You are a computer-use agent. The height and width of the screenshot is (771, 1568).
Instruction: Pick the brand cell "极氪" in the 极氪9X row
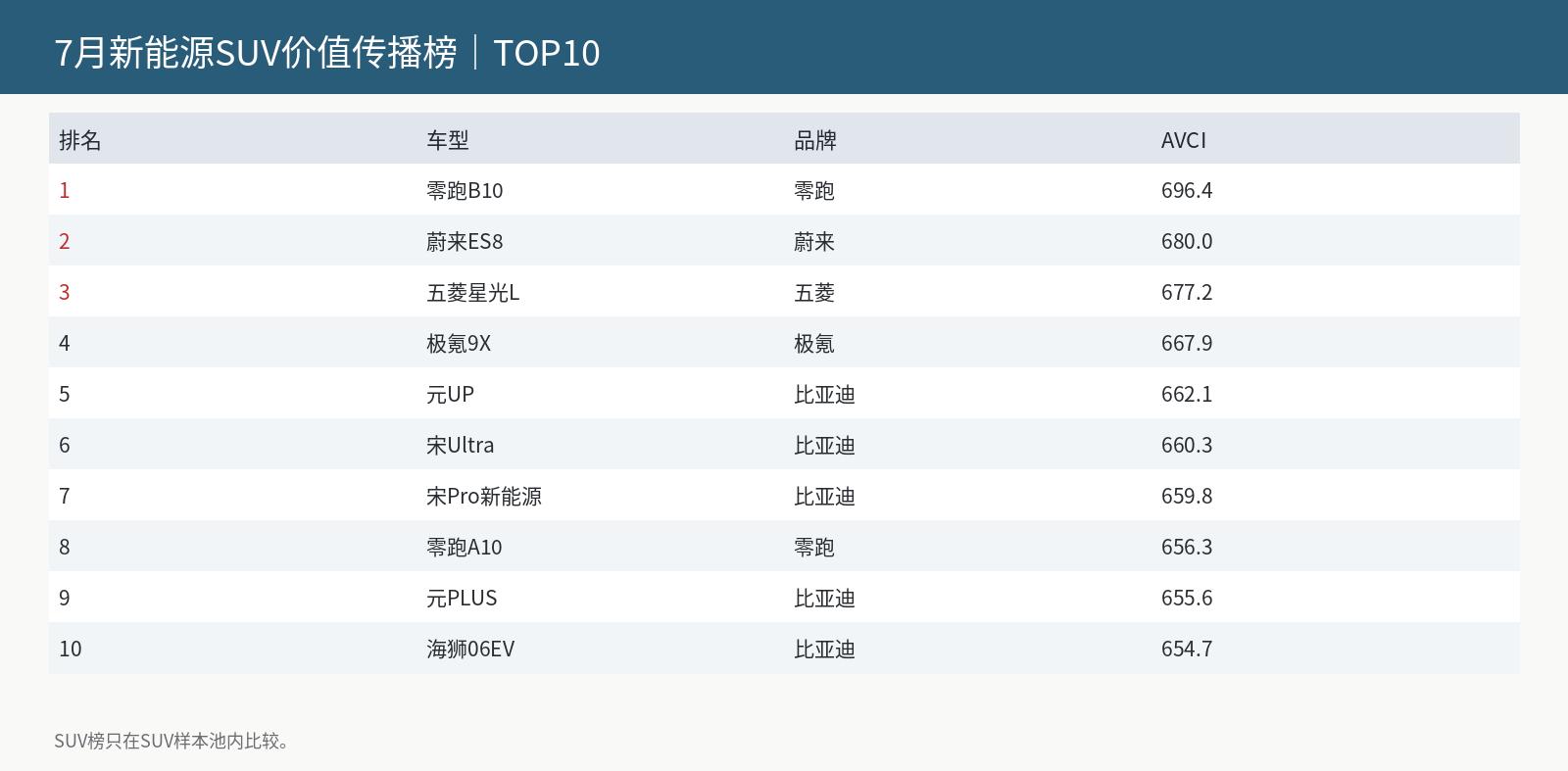click(814, 343)
